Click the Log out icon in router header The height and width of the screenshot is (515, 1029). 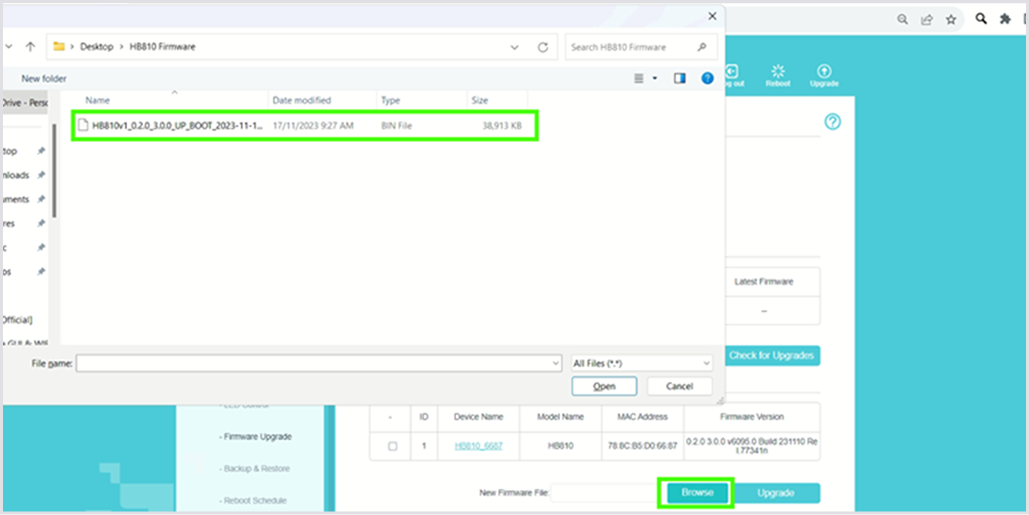click(732, 72)
